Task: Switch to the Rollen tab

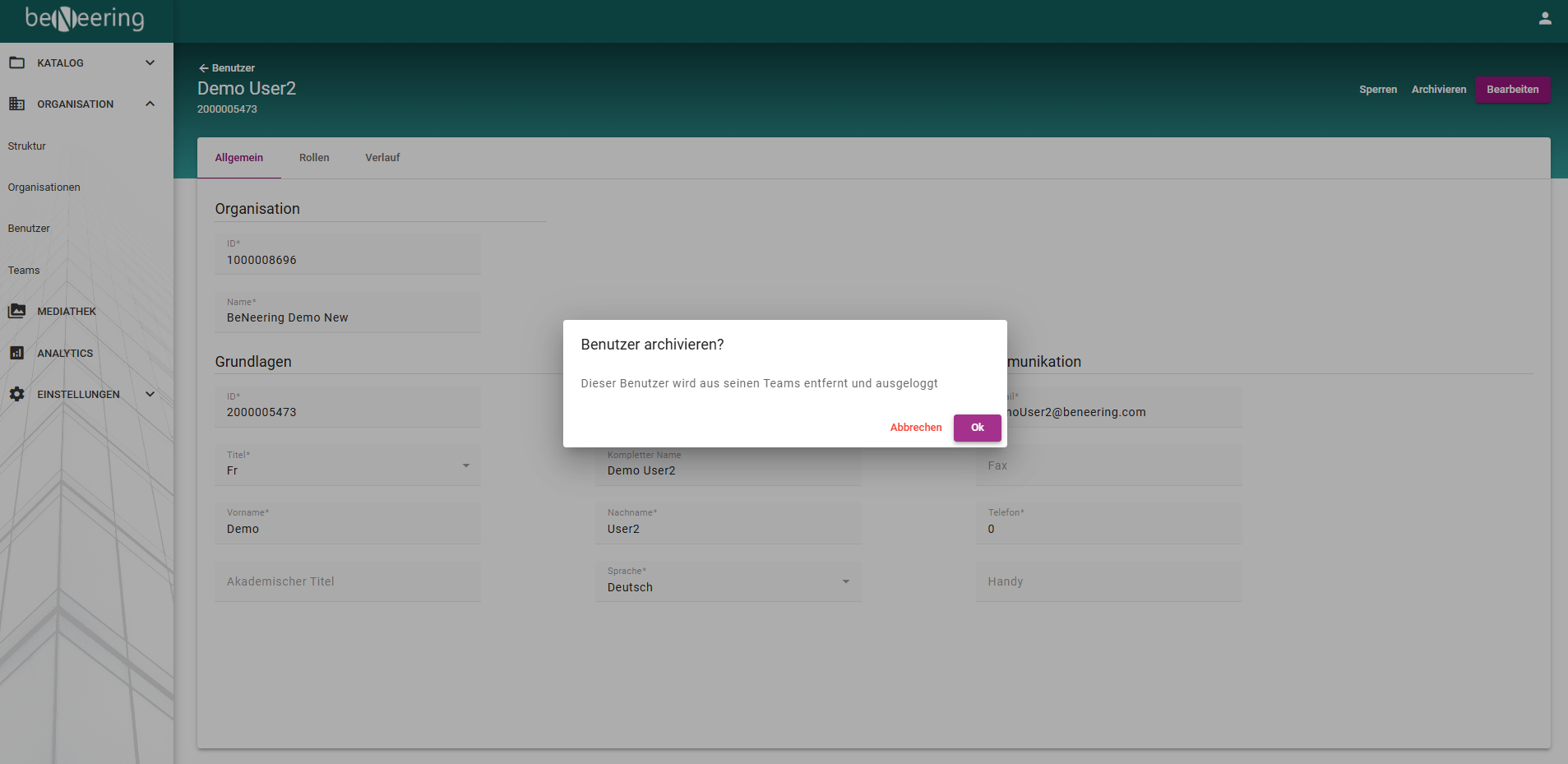Action: pos(314,158)
